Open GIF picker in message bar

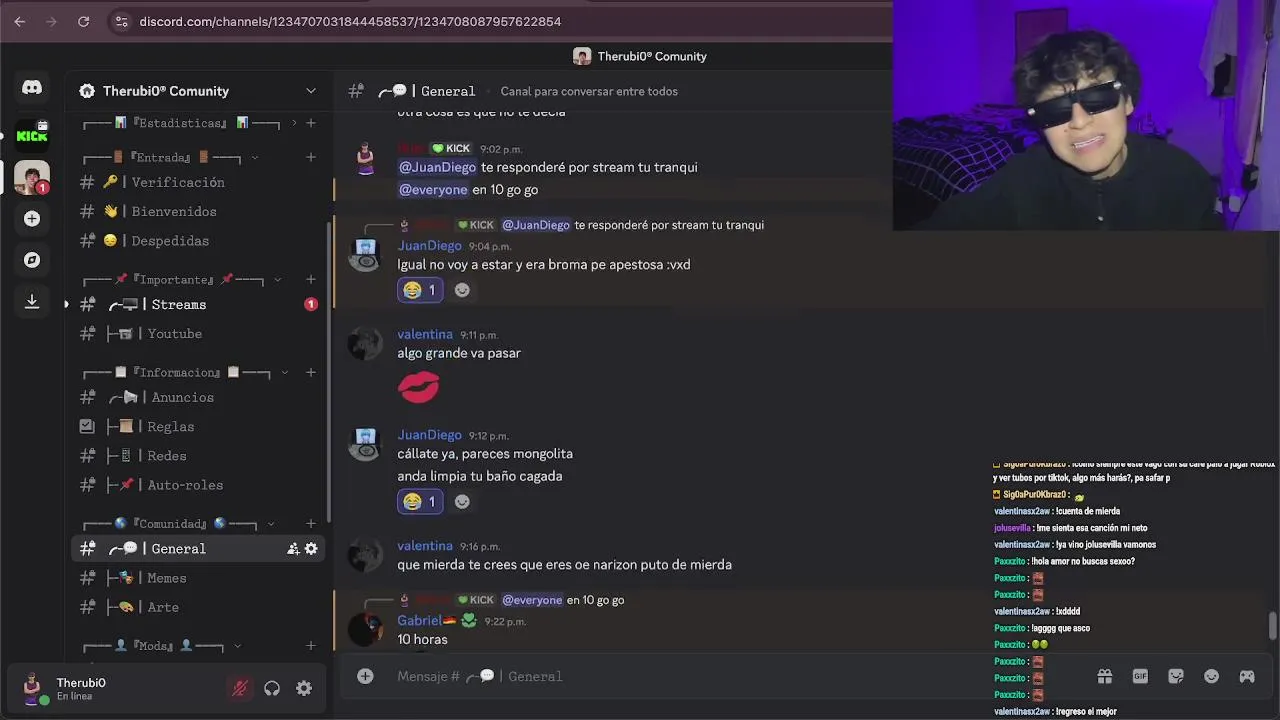(1140, 676)
